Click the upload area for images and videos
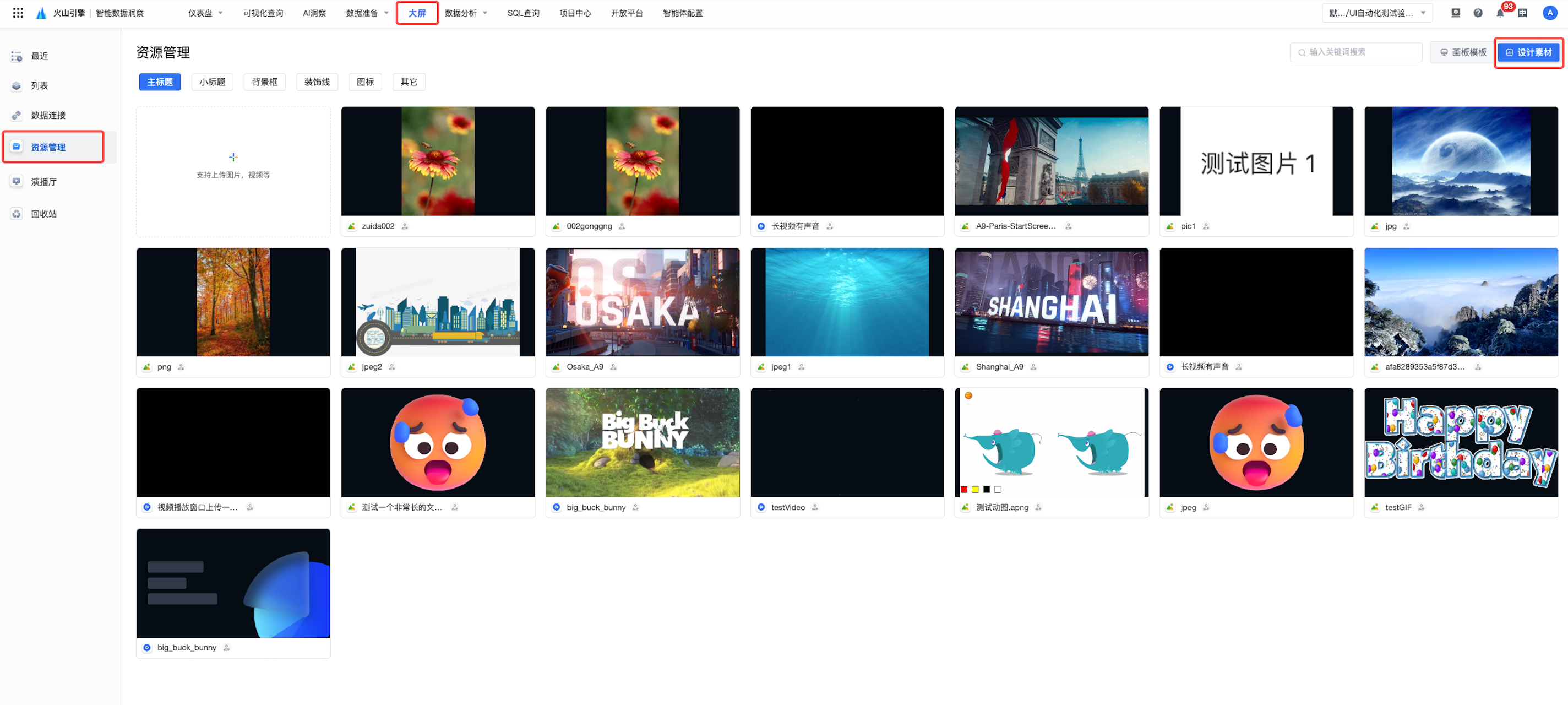 [x=233, y=172]
